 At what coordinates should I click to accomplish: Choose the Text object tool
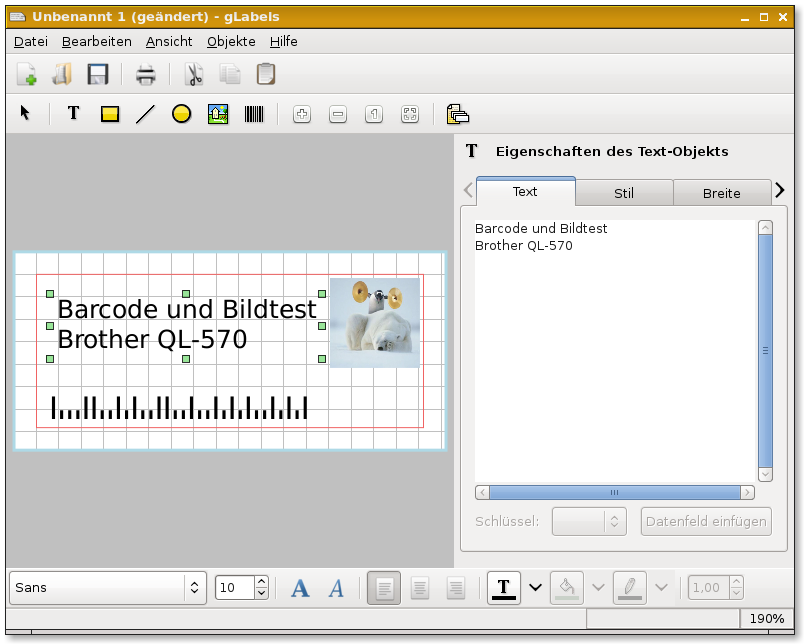[73, 113]
